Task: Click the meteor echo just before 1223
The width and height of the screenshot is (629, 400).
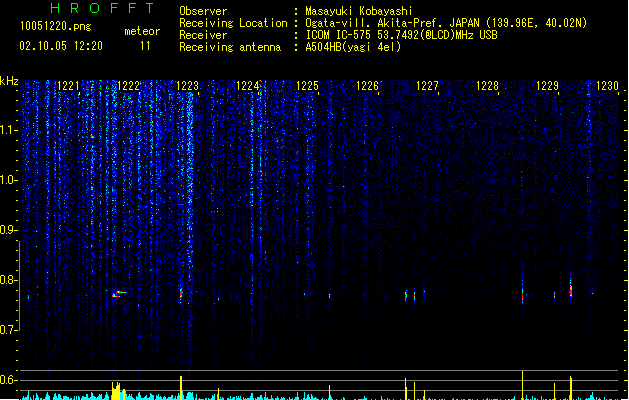Action: click(181, 292)
